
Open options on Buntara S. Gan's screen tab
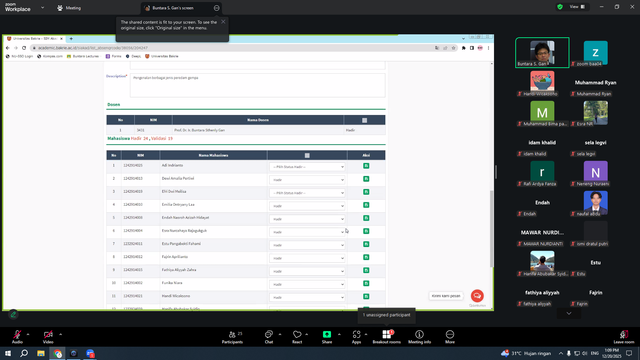[216, 8]
